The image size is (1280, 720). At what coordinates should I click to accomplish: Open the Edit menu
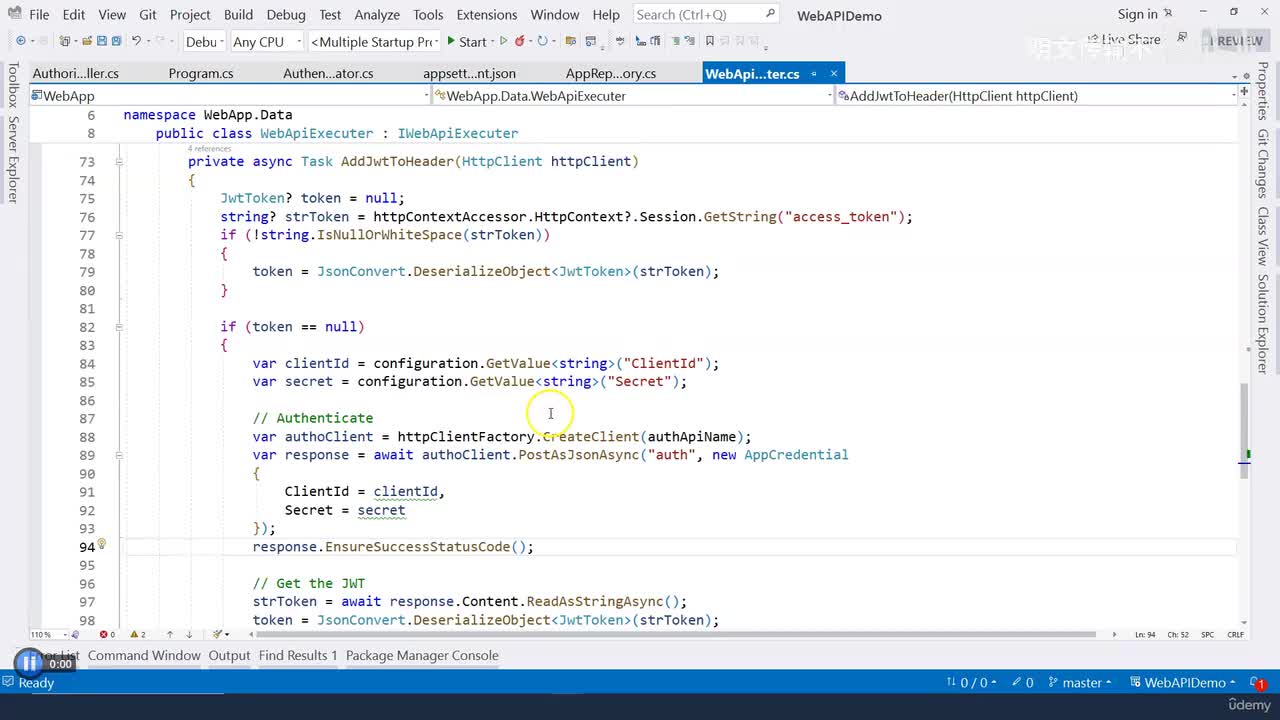(74, 15)
